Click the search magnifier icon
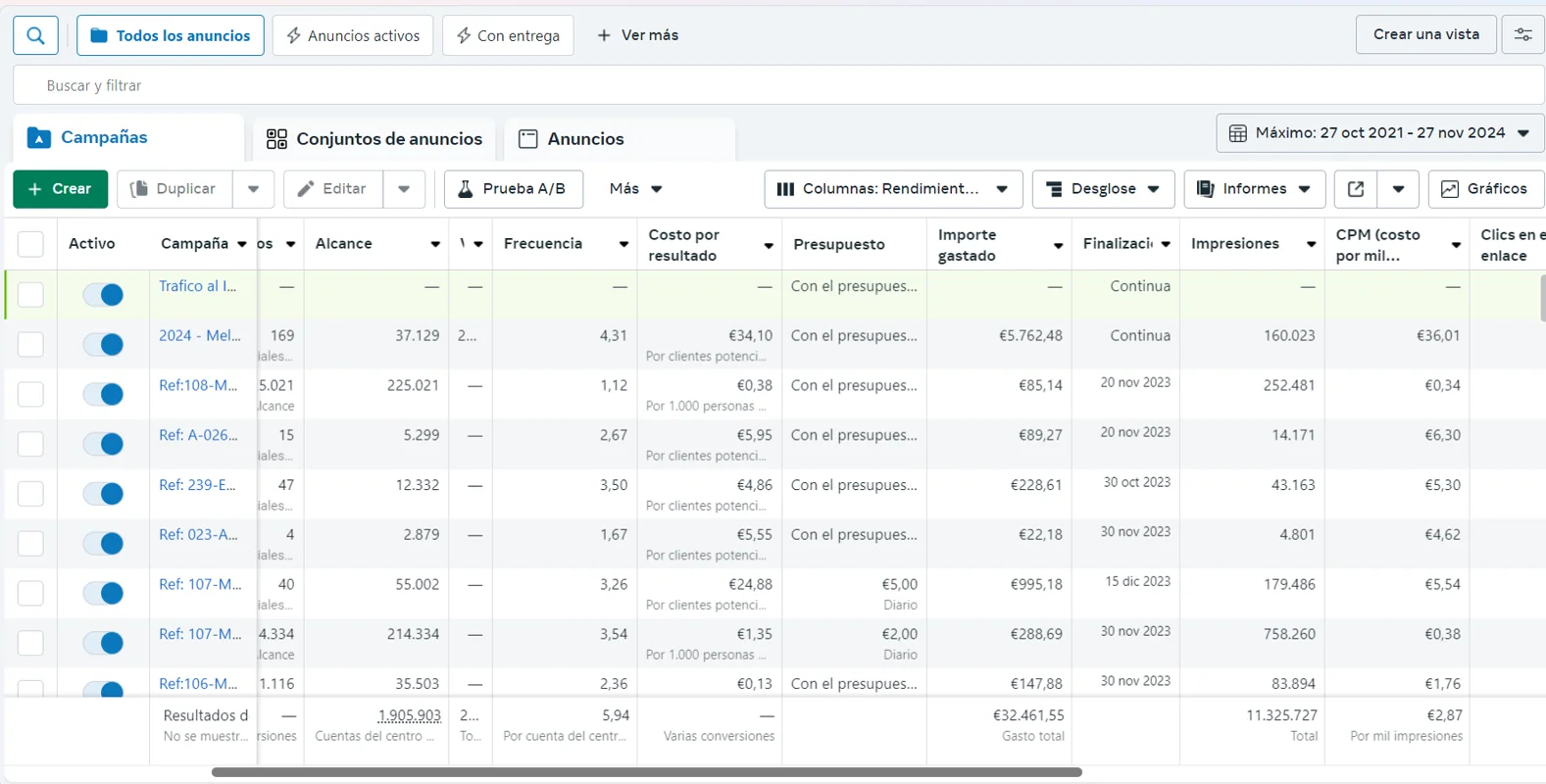This screenshot has height=784, width=1546. click(x=35, y=35)
